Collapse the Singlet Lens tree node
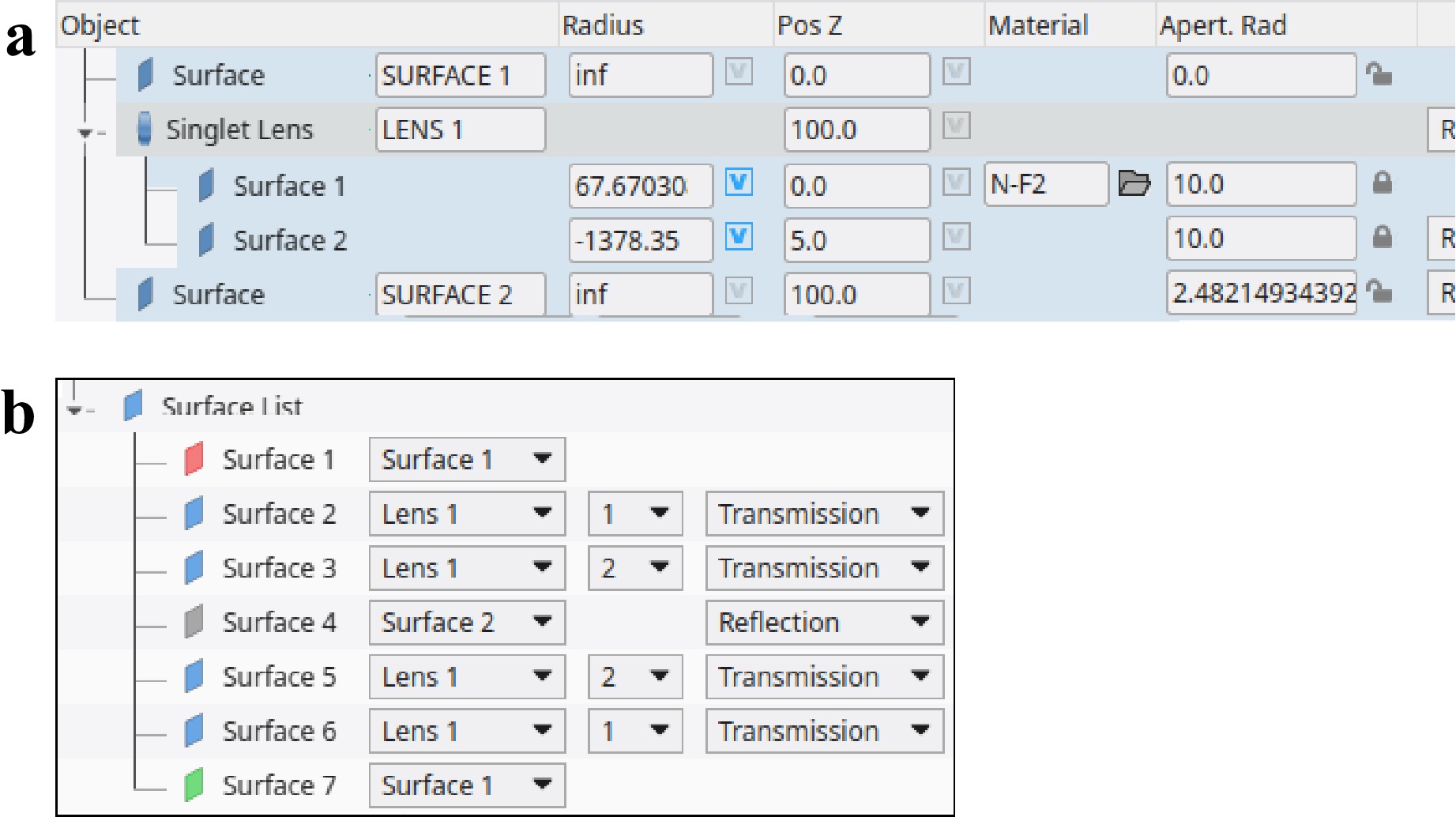The height and width of the screenshot is (817, 1456). point(85,133)
